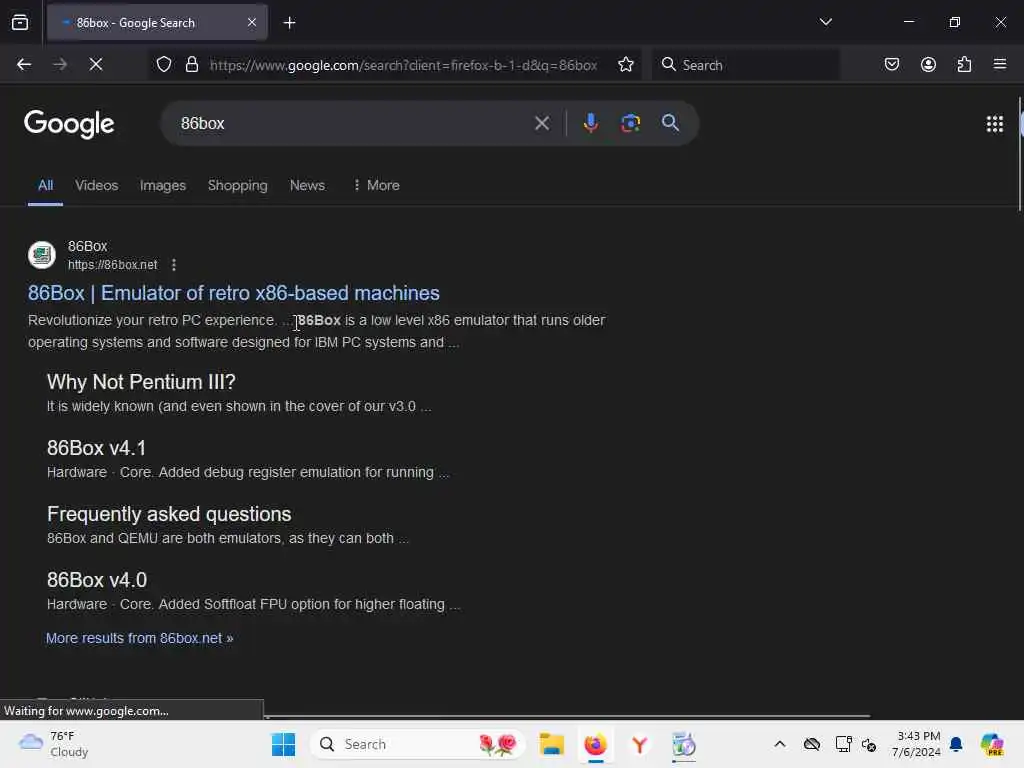Screen dimensions: 1024x768
Task: Open 86Box Emulator of retro x86 link
Action: (x=234, y=293)
